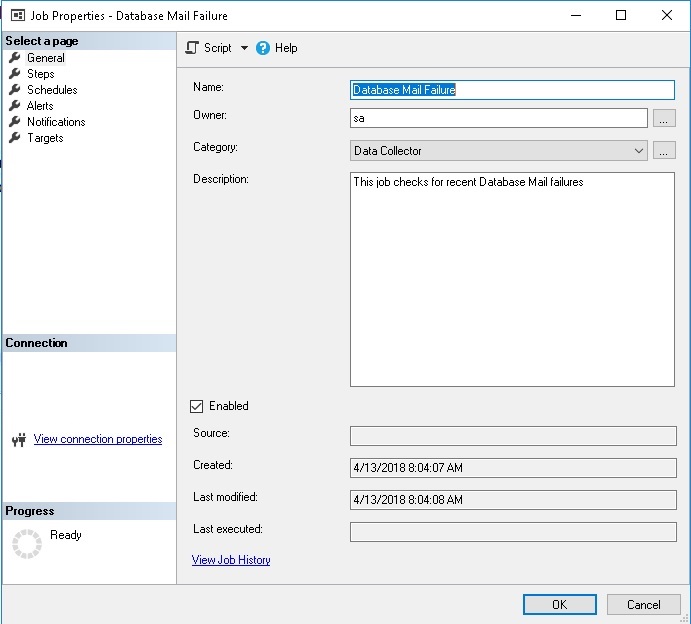Open category browse ellipsis button
Image resolution: width=691 pixels, height=624 pixels.
coord(664,151)
